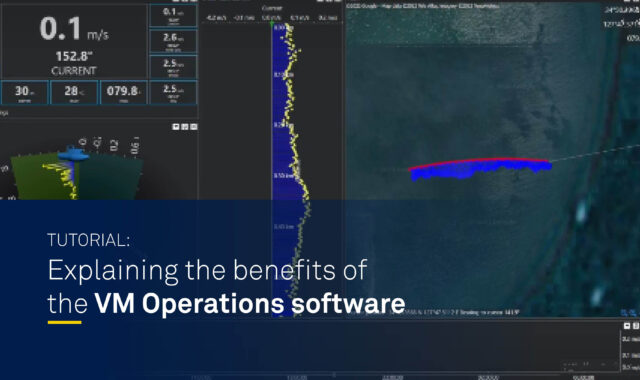
Task: Click the green marker at top of current profile
Action: click(x=272, y=23)
